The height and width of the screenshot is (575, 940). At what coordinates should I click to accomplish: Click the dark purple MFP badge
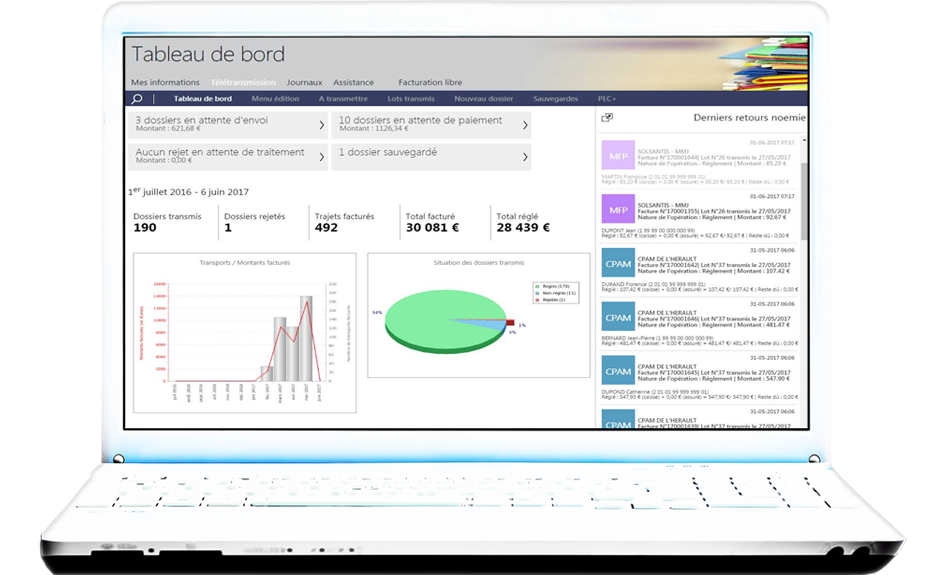click(618, 209)
